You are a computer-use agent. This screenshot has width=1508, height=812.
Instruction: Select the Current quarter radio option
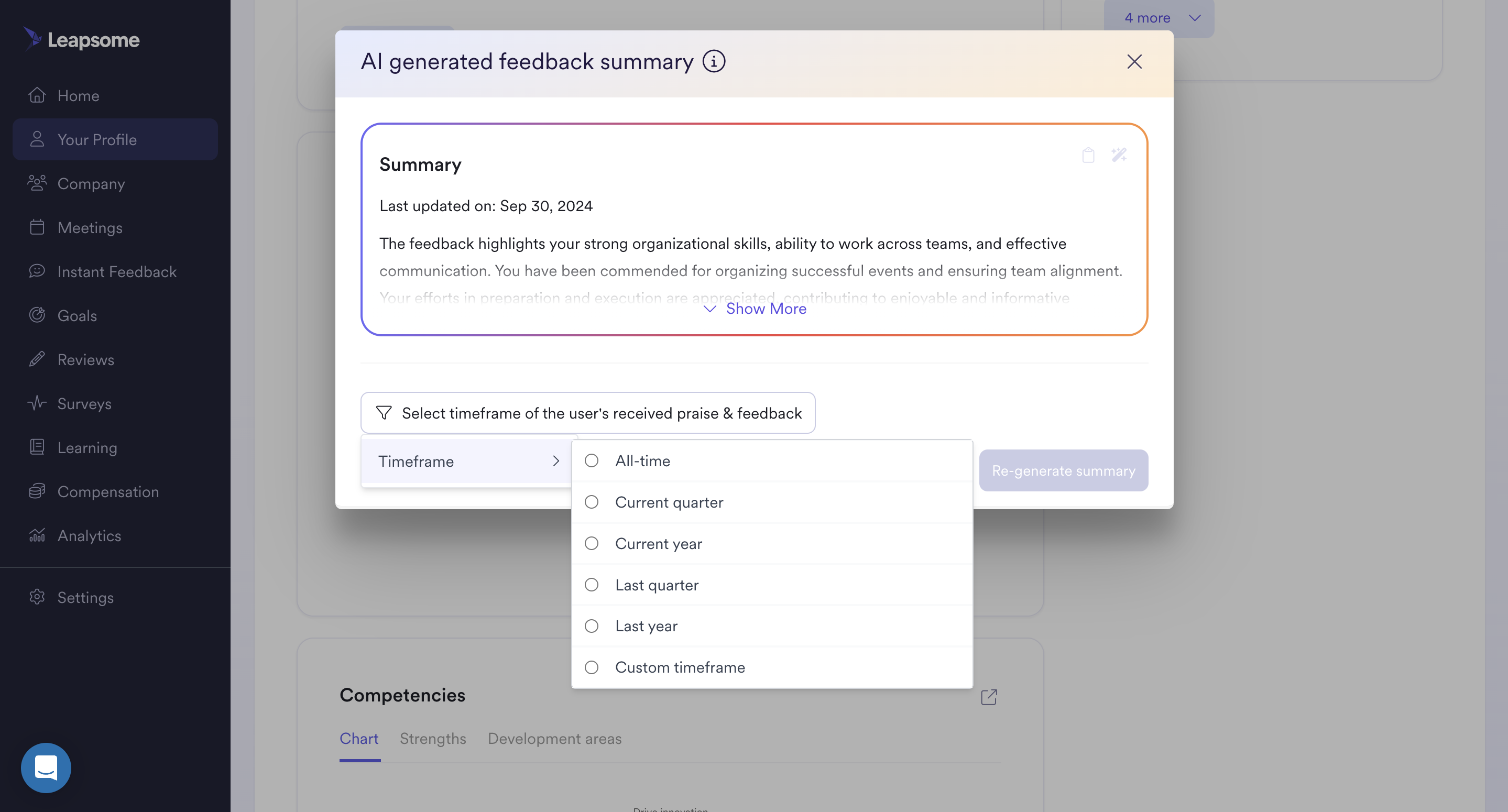pyautogui.click(x=591, y=502)
